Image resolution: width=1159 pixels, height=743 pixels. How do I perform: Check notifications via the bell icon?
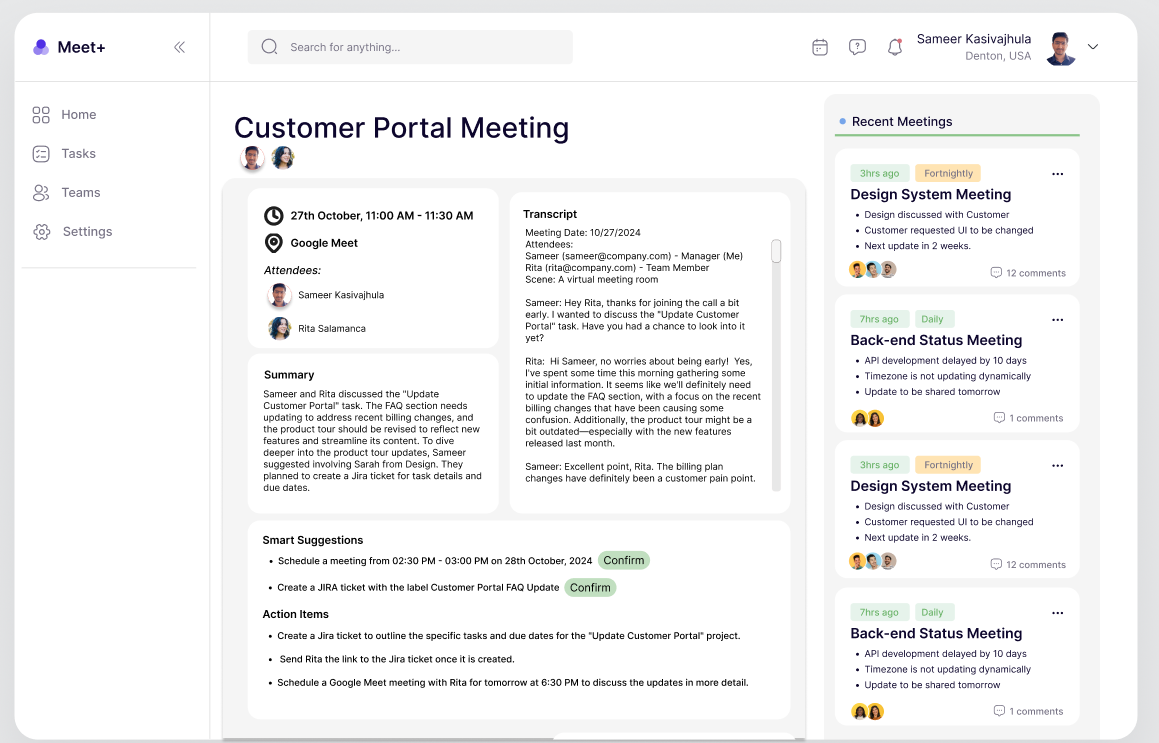pos(894,47)
